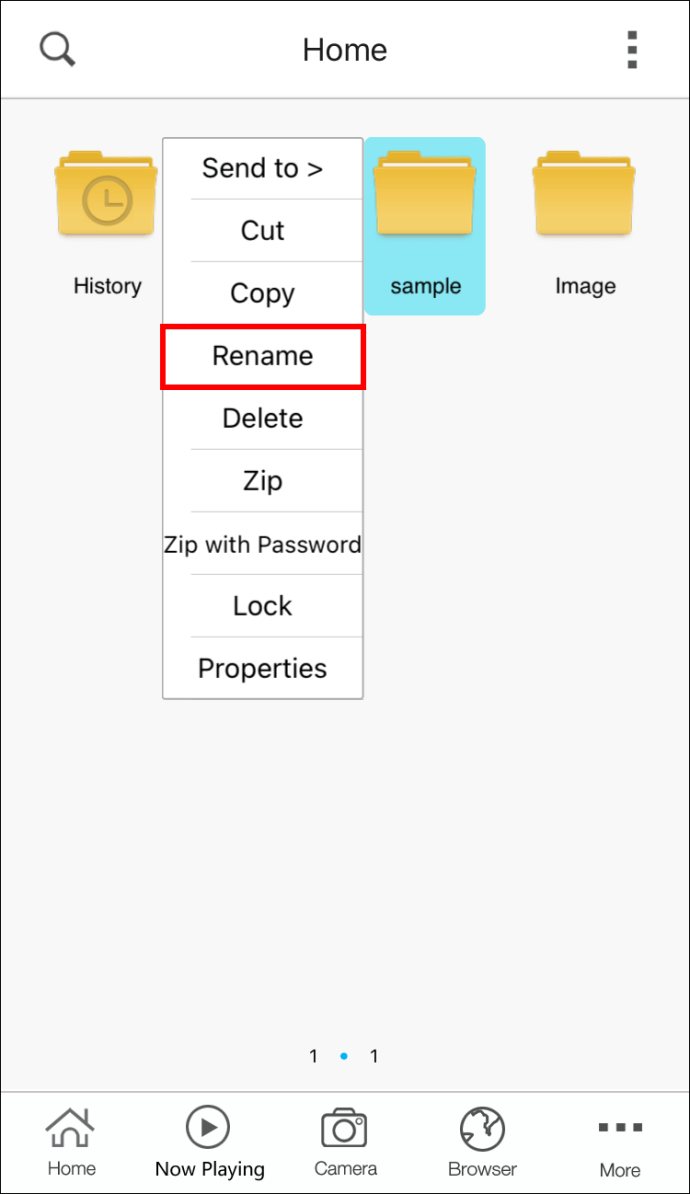The height and width of the screenshot is (1194, 690).
Task: Select Lock in the context menu
Action: pos(262,606)
